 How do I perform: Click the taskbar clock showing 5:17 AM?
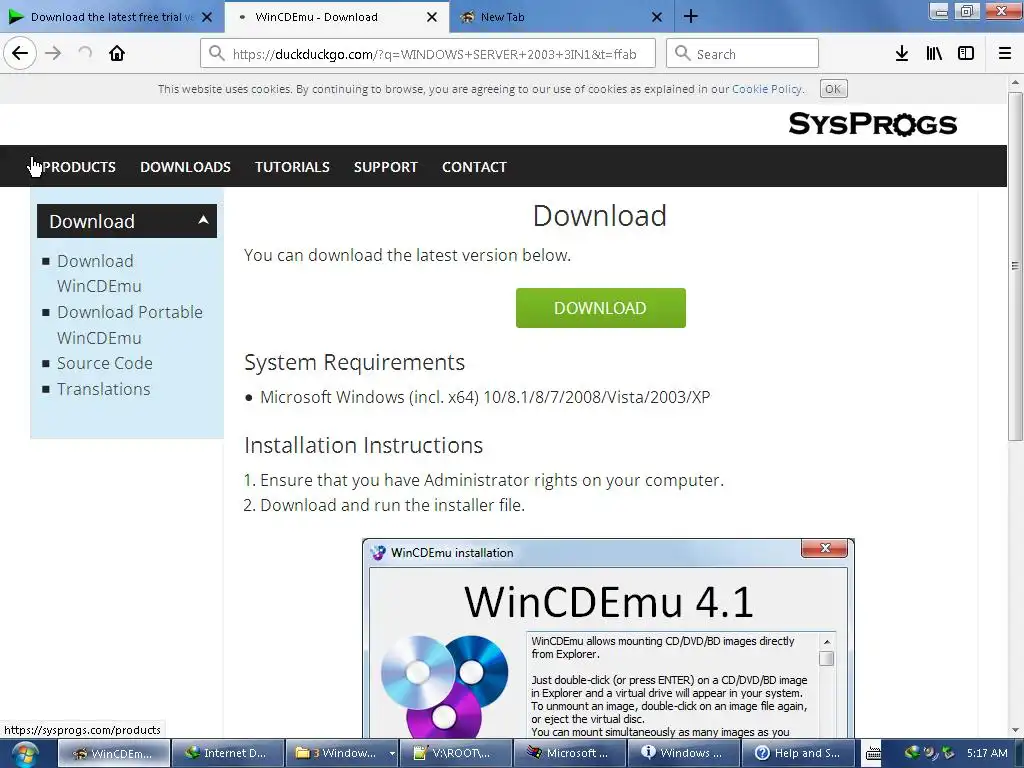[x=987, y=753]
